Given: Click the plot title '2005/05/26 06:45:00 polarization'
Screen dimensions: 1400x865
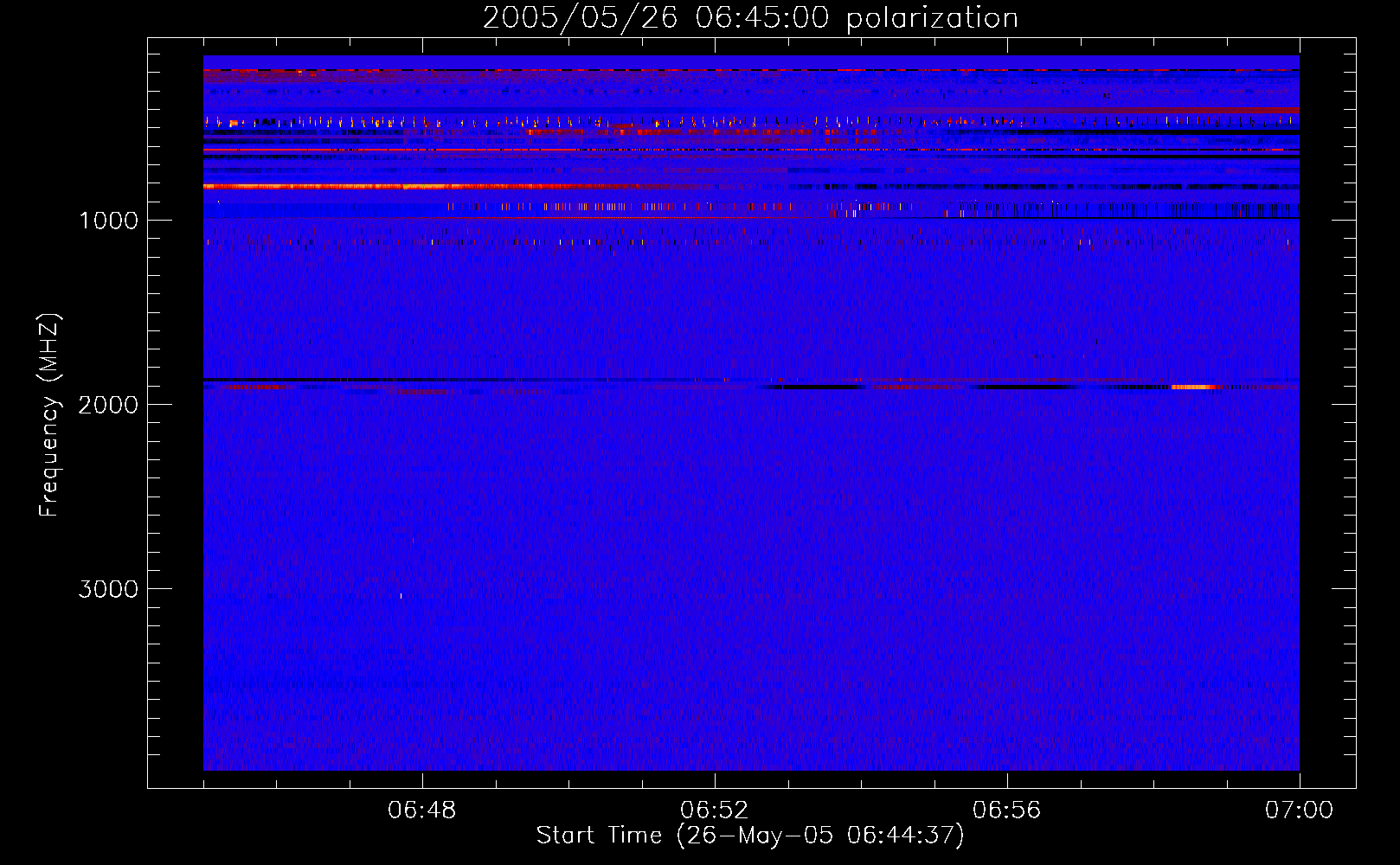Looking at the screenshot, I should point(750,18).
